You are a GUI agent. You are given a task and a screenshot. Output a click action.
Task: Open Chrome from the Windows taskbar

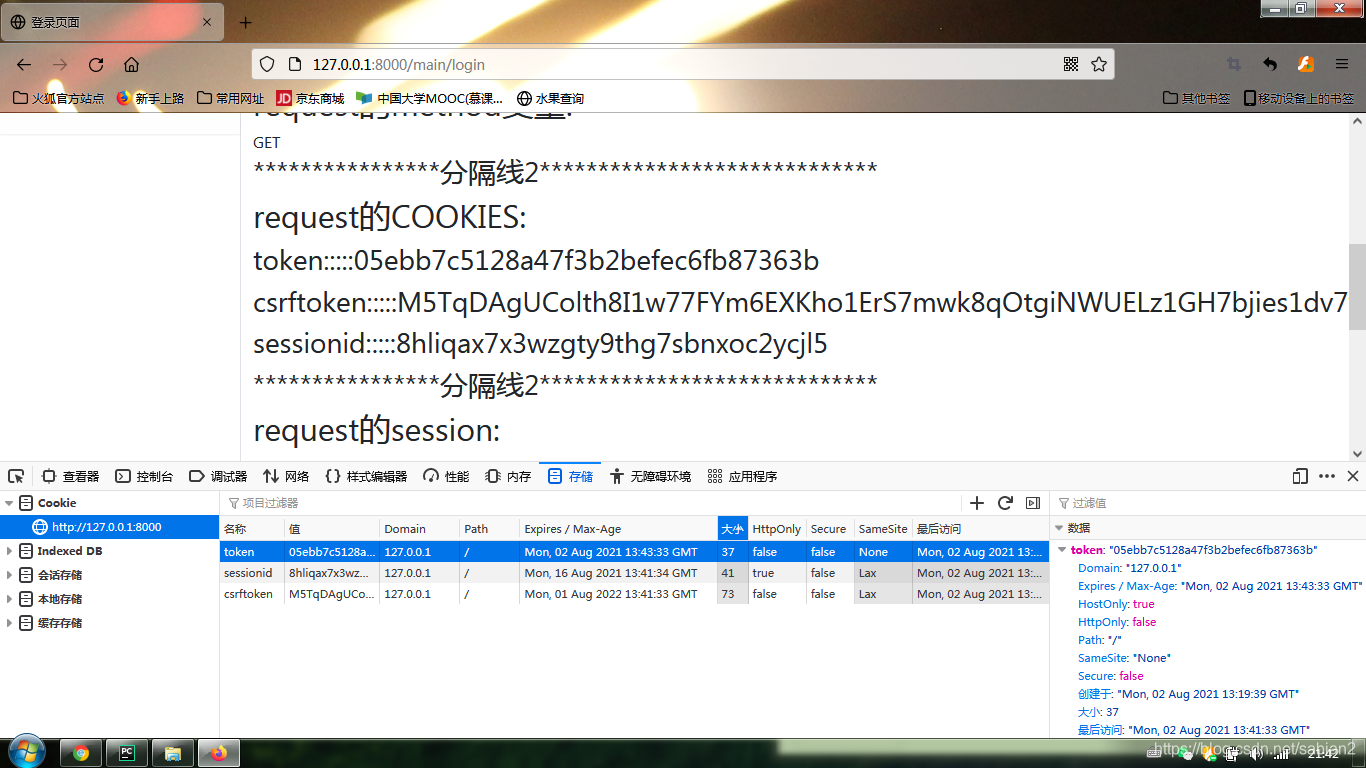coord(81,753)
